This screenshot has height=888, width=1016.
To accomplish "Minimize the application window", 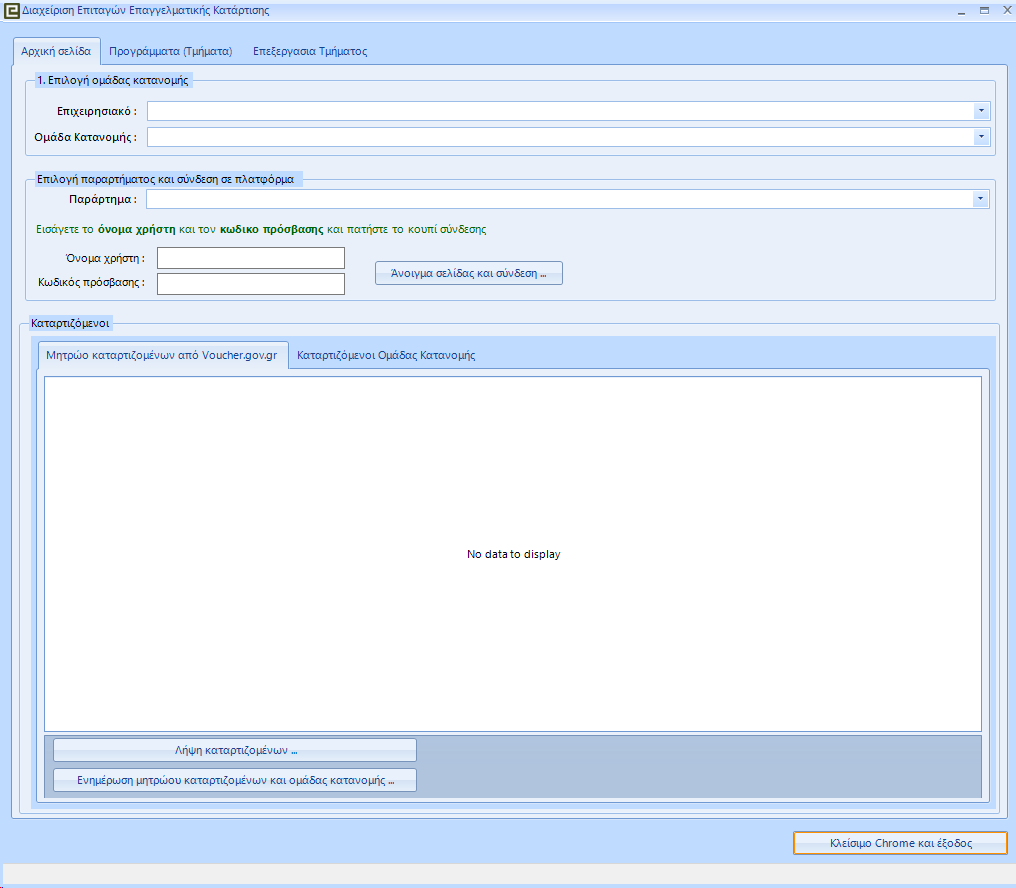I will pos(961,10).
